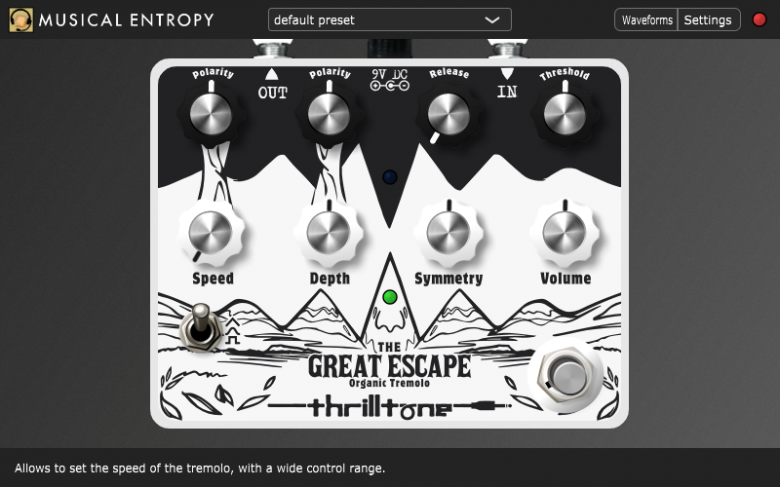Expand preset list via chevron arrow

coord(492,20)
